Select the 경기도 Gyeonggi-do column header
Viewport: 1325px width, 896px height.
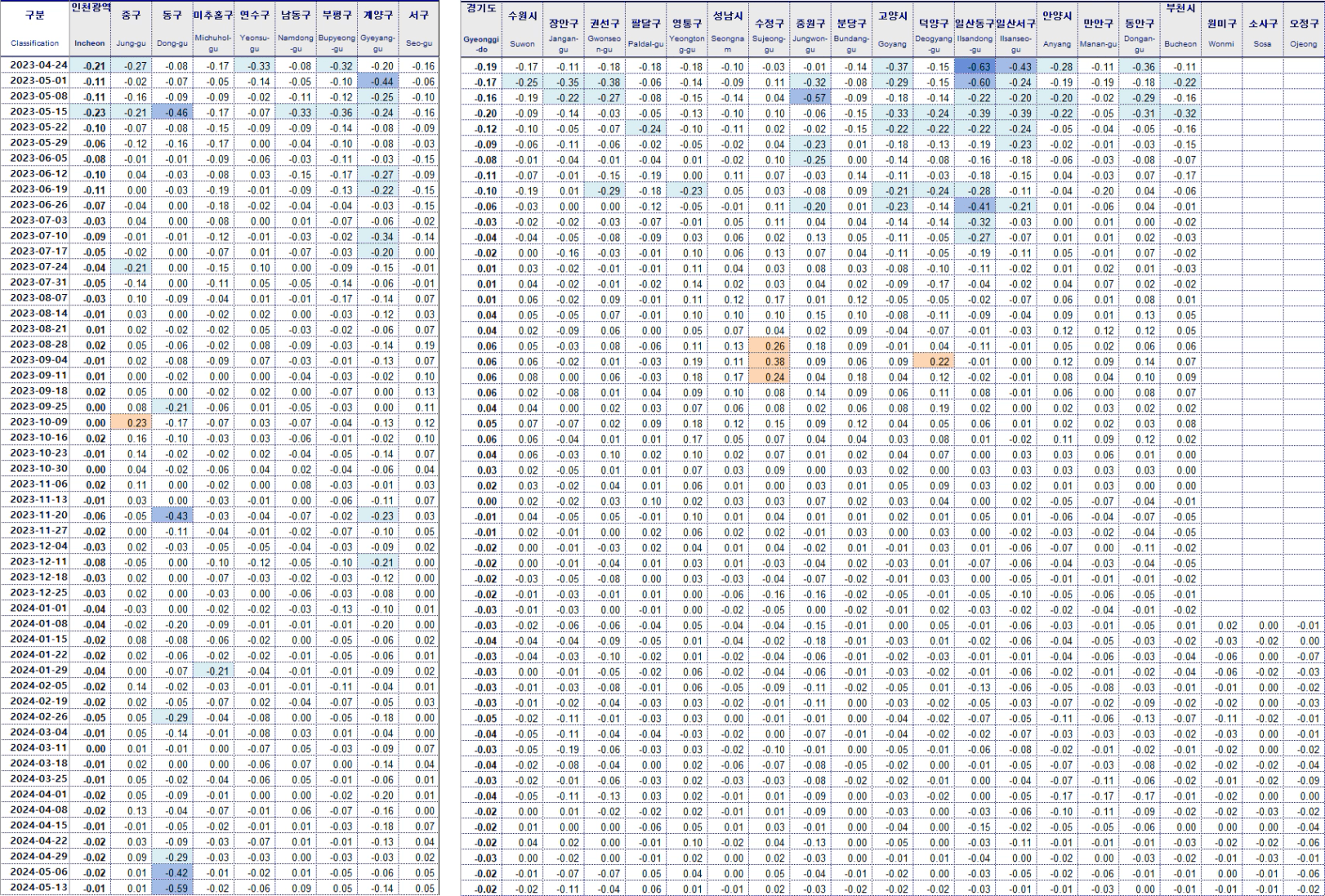pyautogui.click(x=481, y=29)
